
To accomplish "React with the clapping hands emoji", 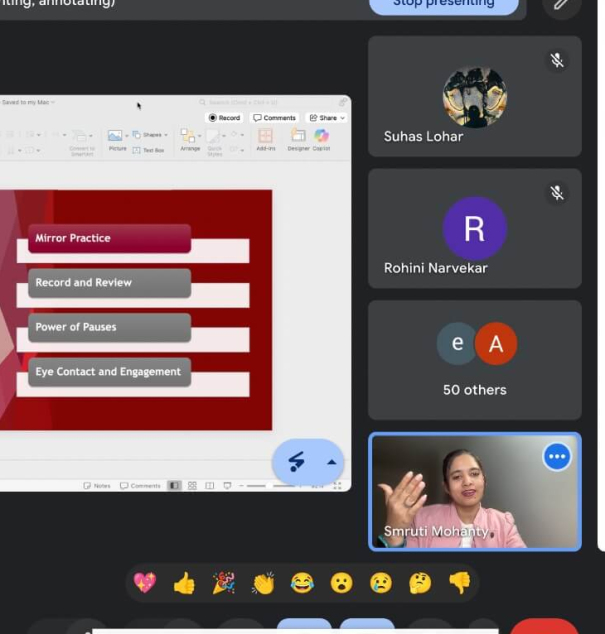I will pos(263,583).
